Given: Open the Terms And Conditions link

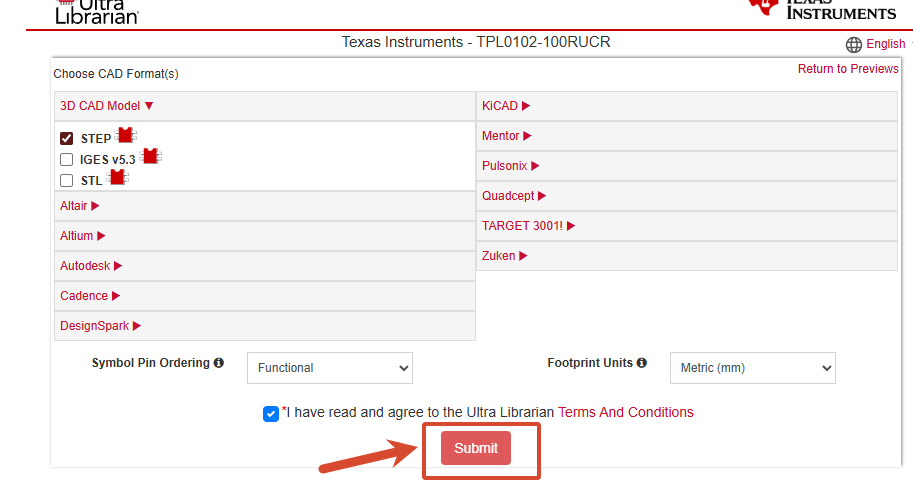Looking at the screenshot, I should 626,412.
